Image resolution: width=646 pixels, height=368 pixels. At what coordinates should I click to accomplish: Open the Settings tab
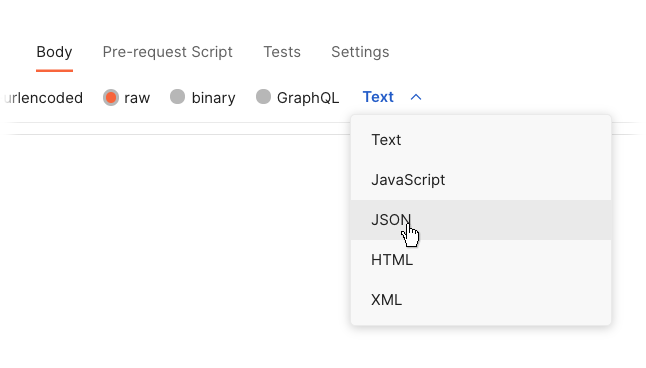click(360, 52)
